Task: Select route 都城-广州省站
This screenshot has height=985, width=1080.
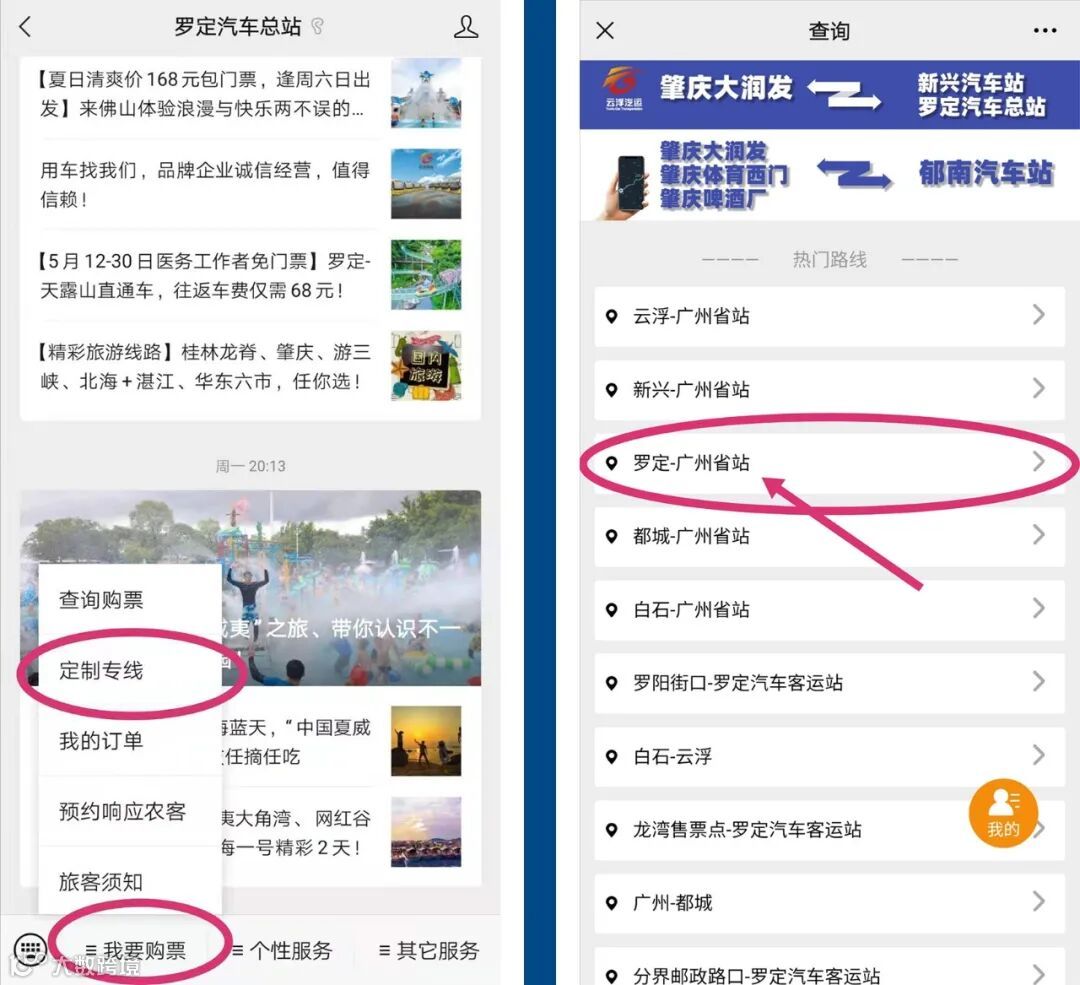Action: tap(829, 536)
